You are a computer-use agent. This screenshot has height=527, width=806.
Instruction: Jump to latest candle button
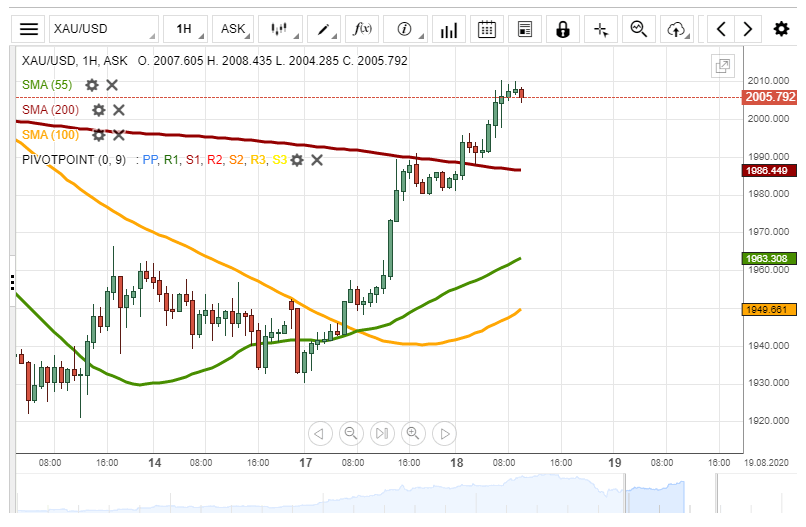click(382, 433)
